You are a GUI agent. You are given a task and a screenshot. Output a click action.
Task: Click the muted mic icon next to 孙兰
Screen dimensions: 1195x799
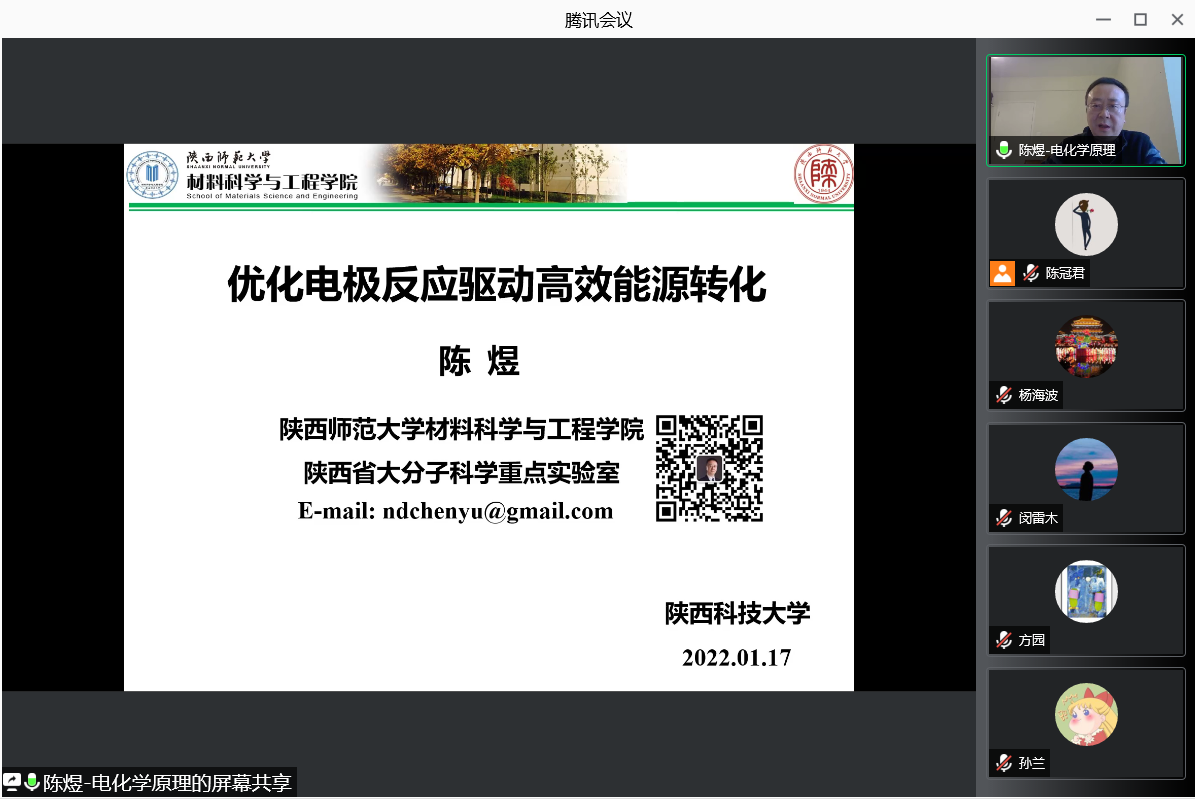(1004, 763)
